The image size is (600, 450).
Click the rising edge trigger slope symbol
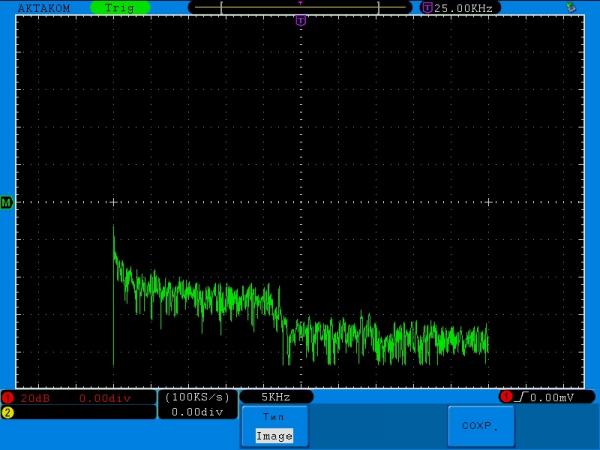tap(521, 397)
